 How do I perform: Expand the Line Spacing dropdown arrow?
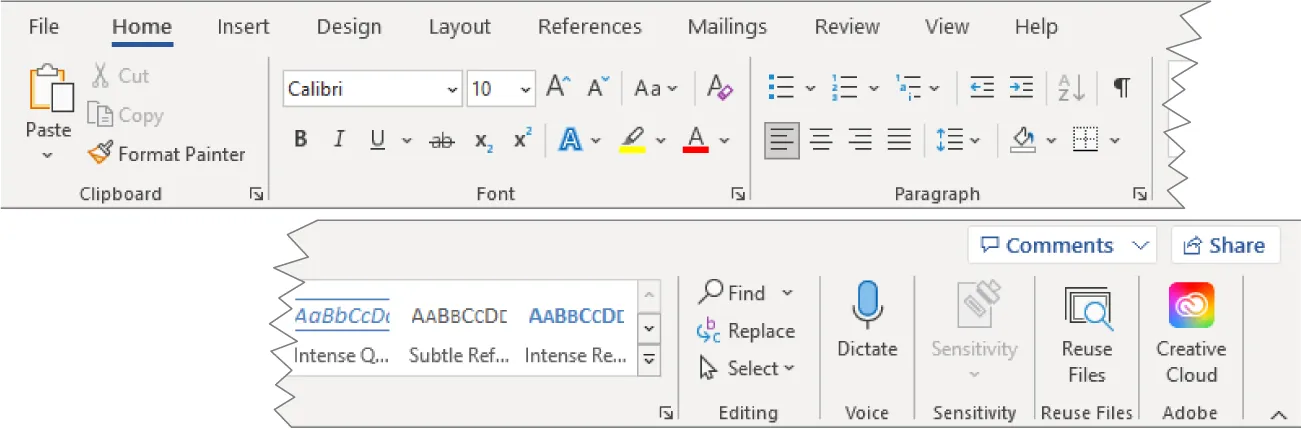point(975,141)
